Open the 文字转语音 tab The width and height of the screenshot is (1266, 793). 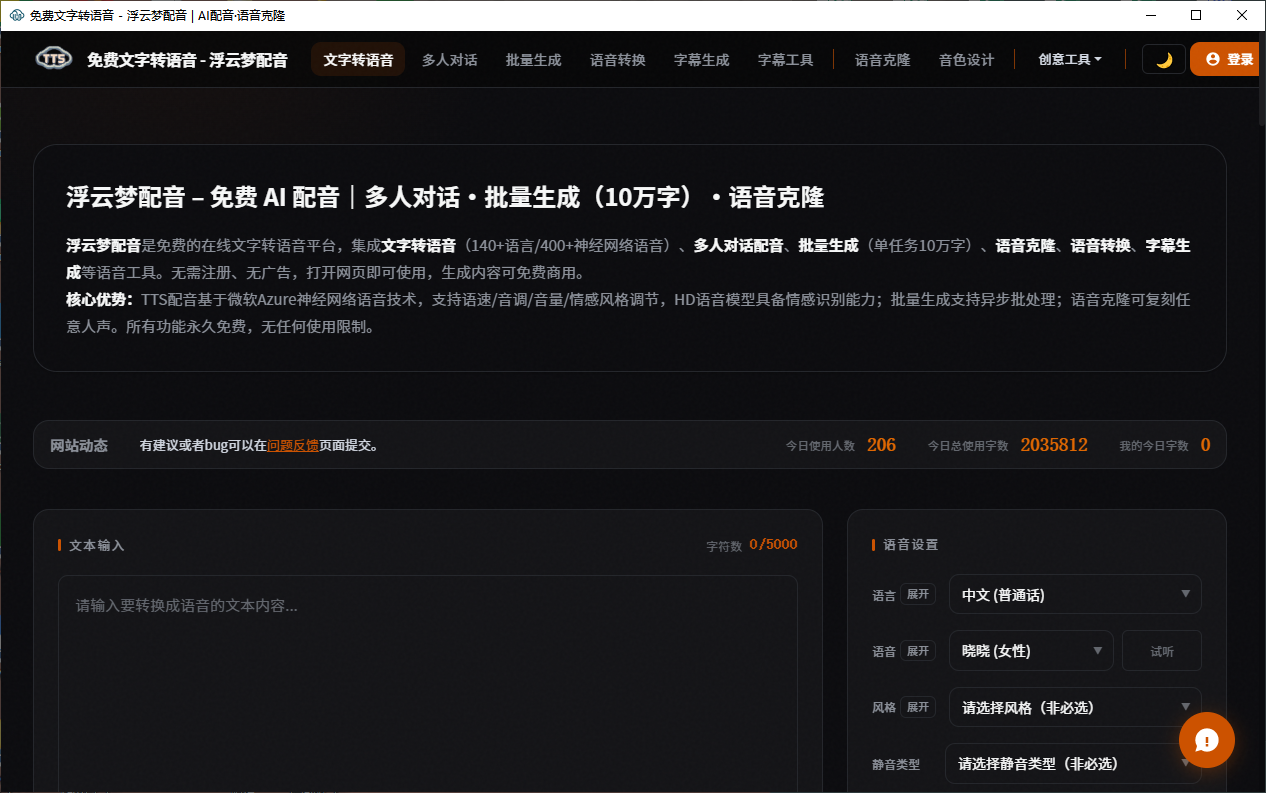coord(358,59)
